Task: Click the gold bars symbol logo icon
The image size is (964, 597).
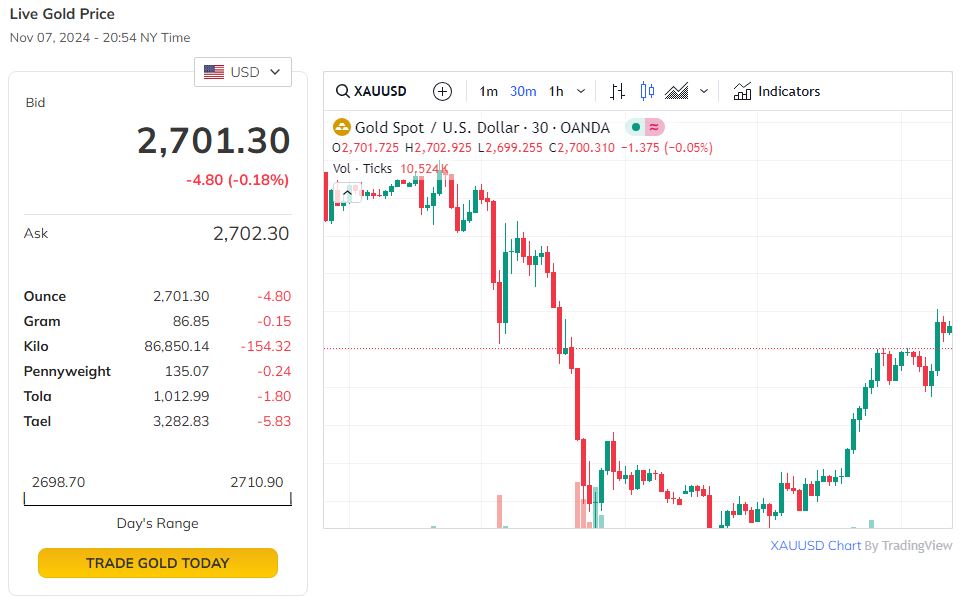Action: click(x=341, y=127)
